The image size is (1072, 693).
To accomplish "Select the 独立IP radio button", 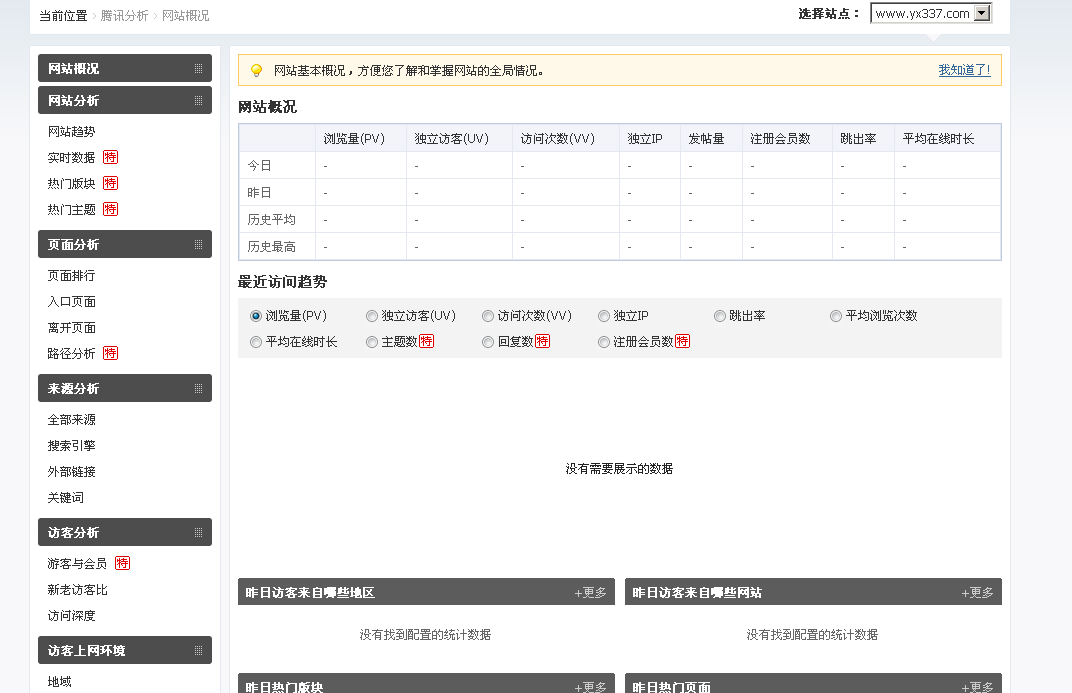I will (604, 316).
